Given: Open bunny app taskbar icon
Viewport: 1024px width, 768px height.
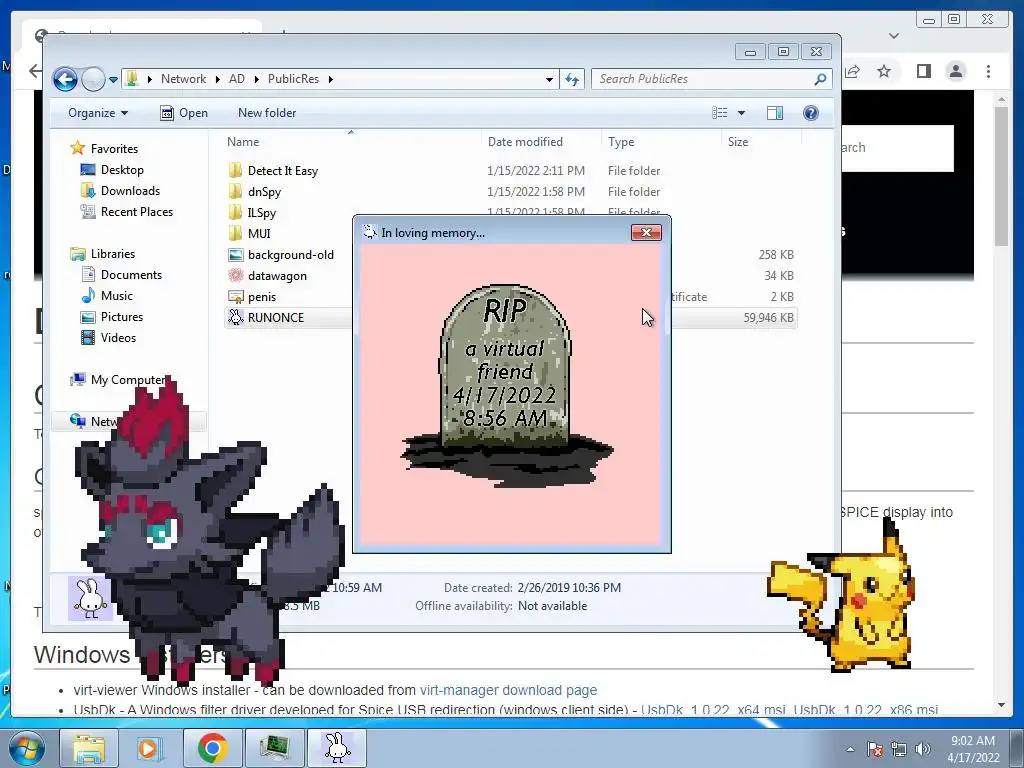Looking at the screenshot, I should (x=338, y=748).
